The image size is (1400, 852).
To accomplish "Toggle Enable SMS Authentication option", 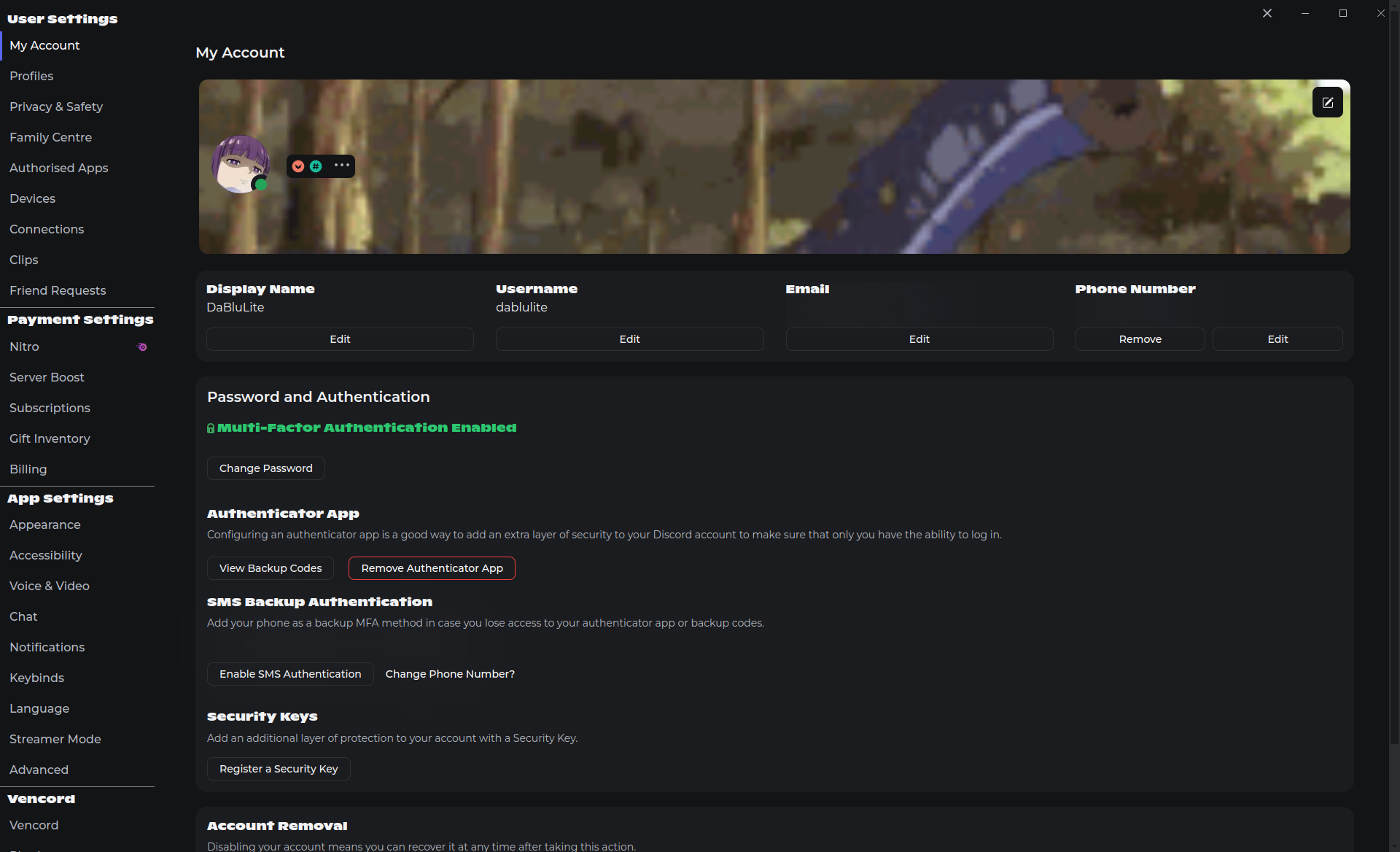I will pyautogui.click(x=290, y=673).
